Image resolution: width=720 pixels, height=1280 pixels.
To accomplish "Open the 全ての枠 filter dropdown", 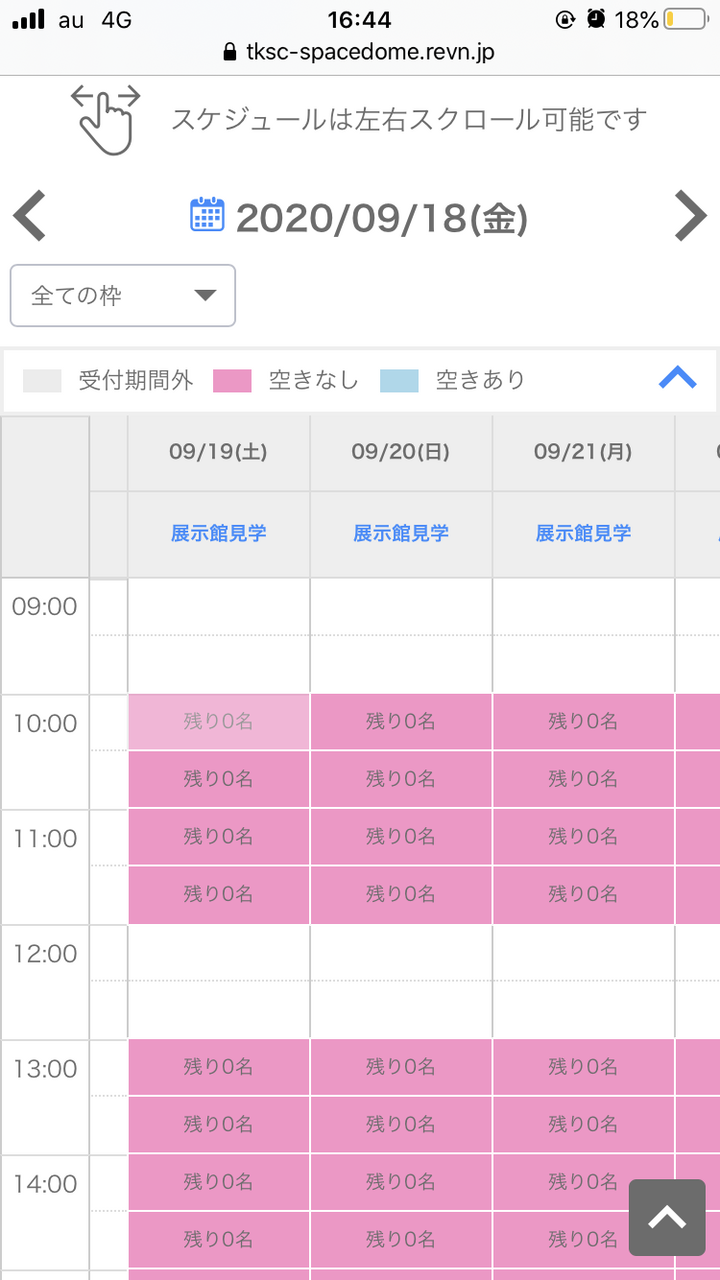I will click(123, 296).
